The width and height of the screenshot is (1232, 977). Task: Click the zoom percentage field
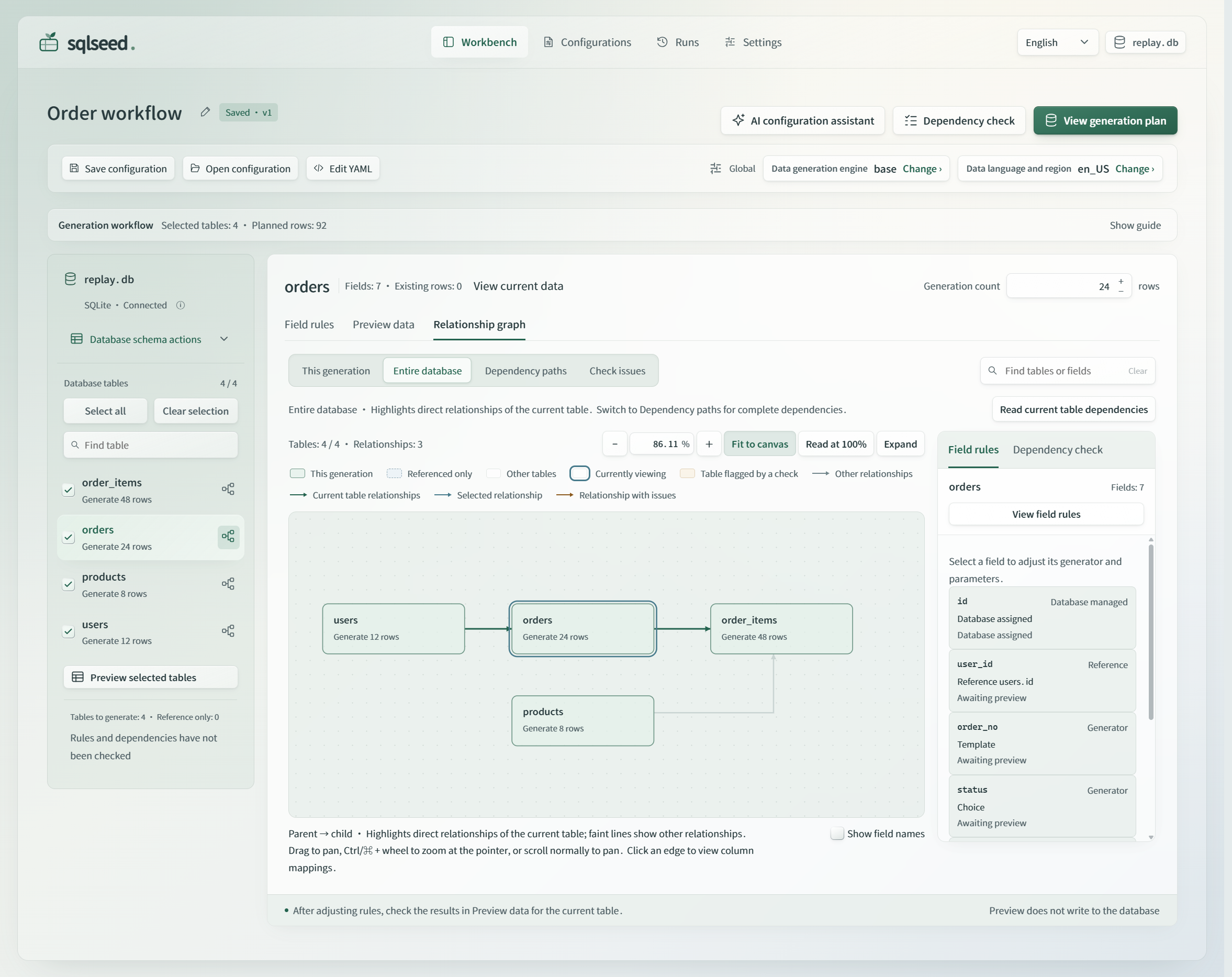click(662, 444)
